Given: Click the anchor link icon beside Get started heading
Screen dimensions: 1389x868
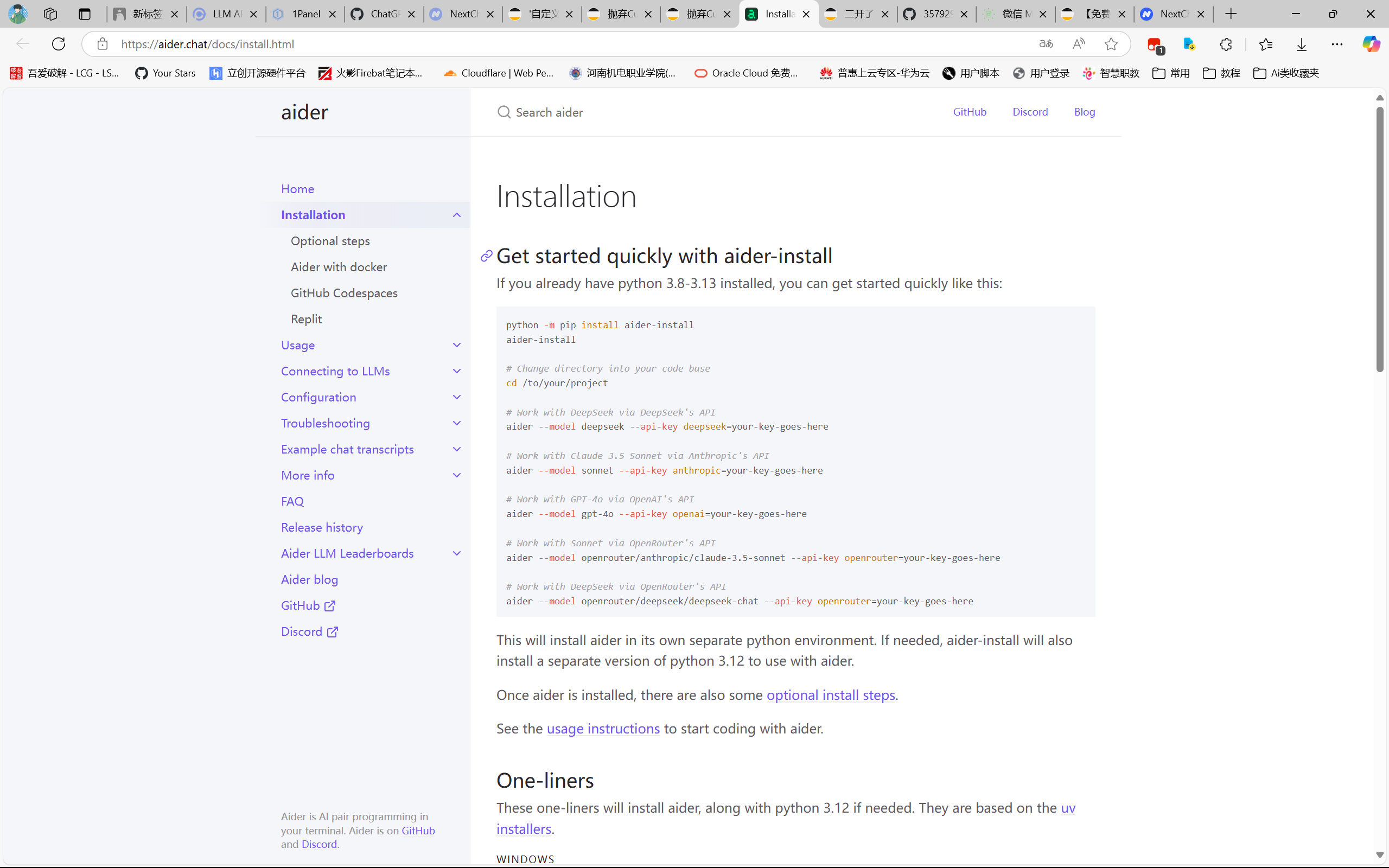Looking at the screenshot, I should click(x=486, y=256).
